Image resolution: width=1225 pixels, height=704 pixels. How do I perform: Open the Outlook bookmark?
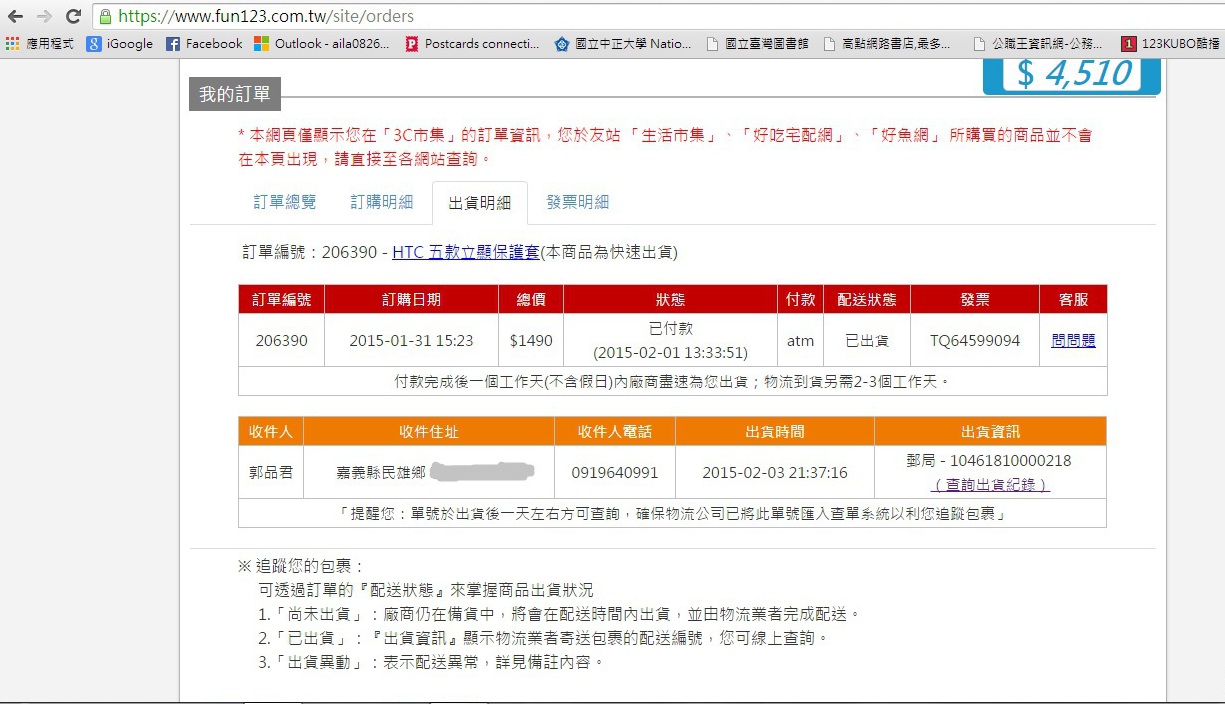pos(322,44)
